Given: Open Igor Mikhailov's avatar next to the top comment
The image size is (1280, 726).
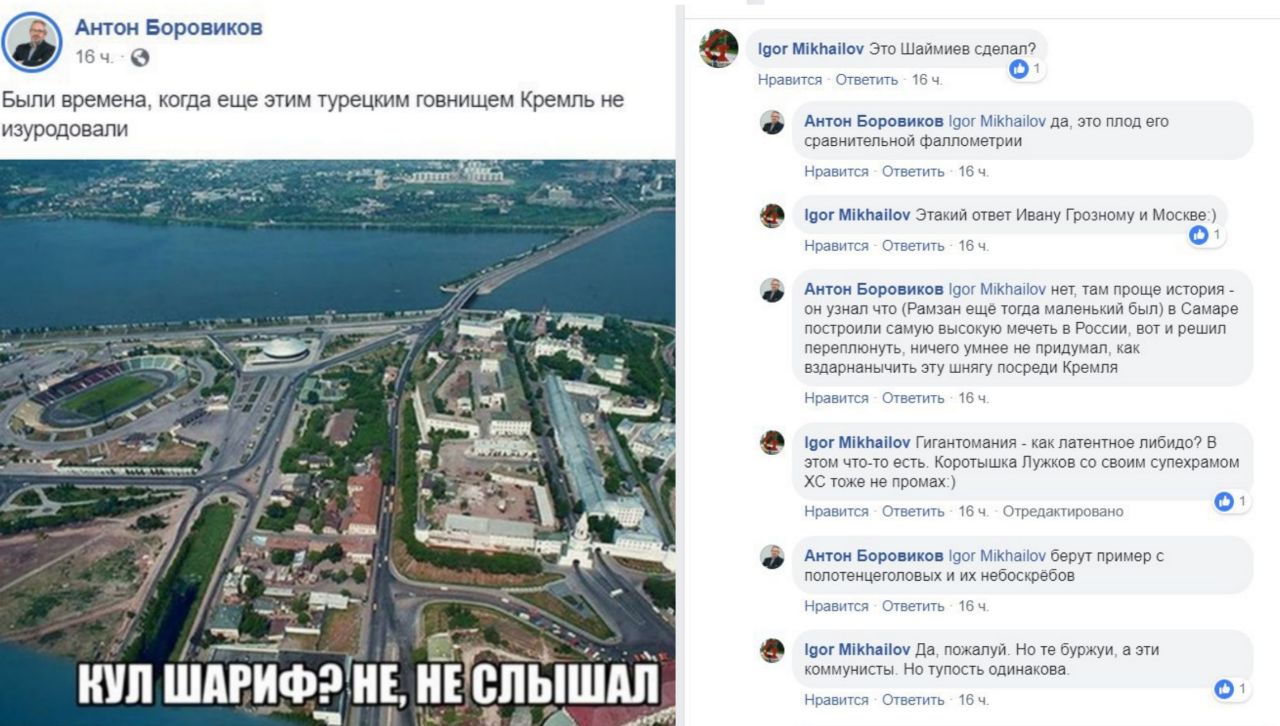Looking at the screenshot, I should pos(718,48).
